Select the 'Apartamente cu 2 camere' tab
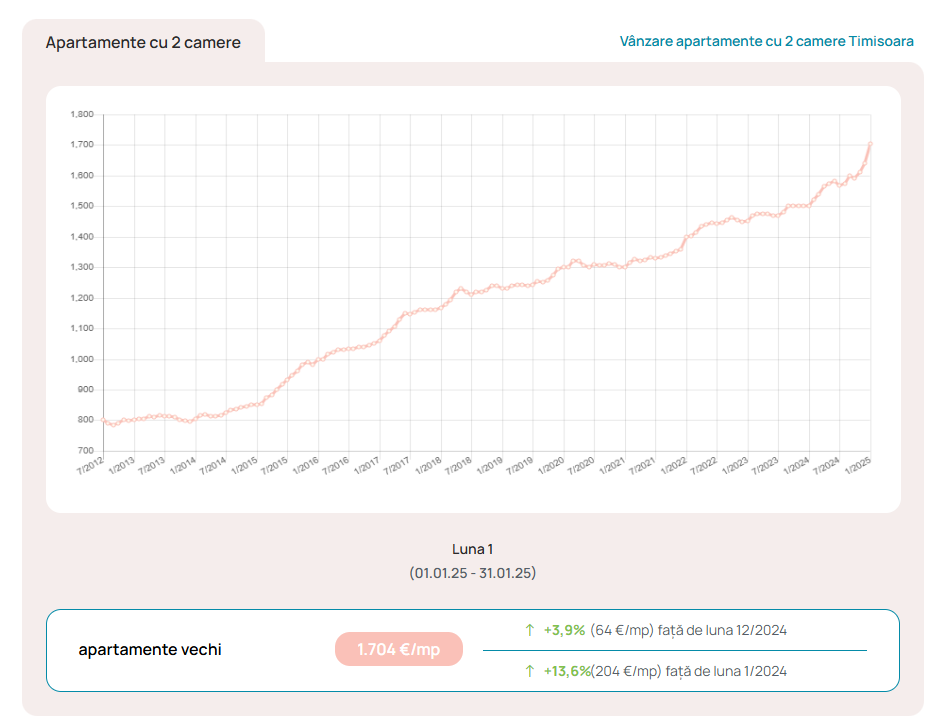Viewport: 950px width, 728px height. click(143, 42)
